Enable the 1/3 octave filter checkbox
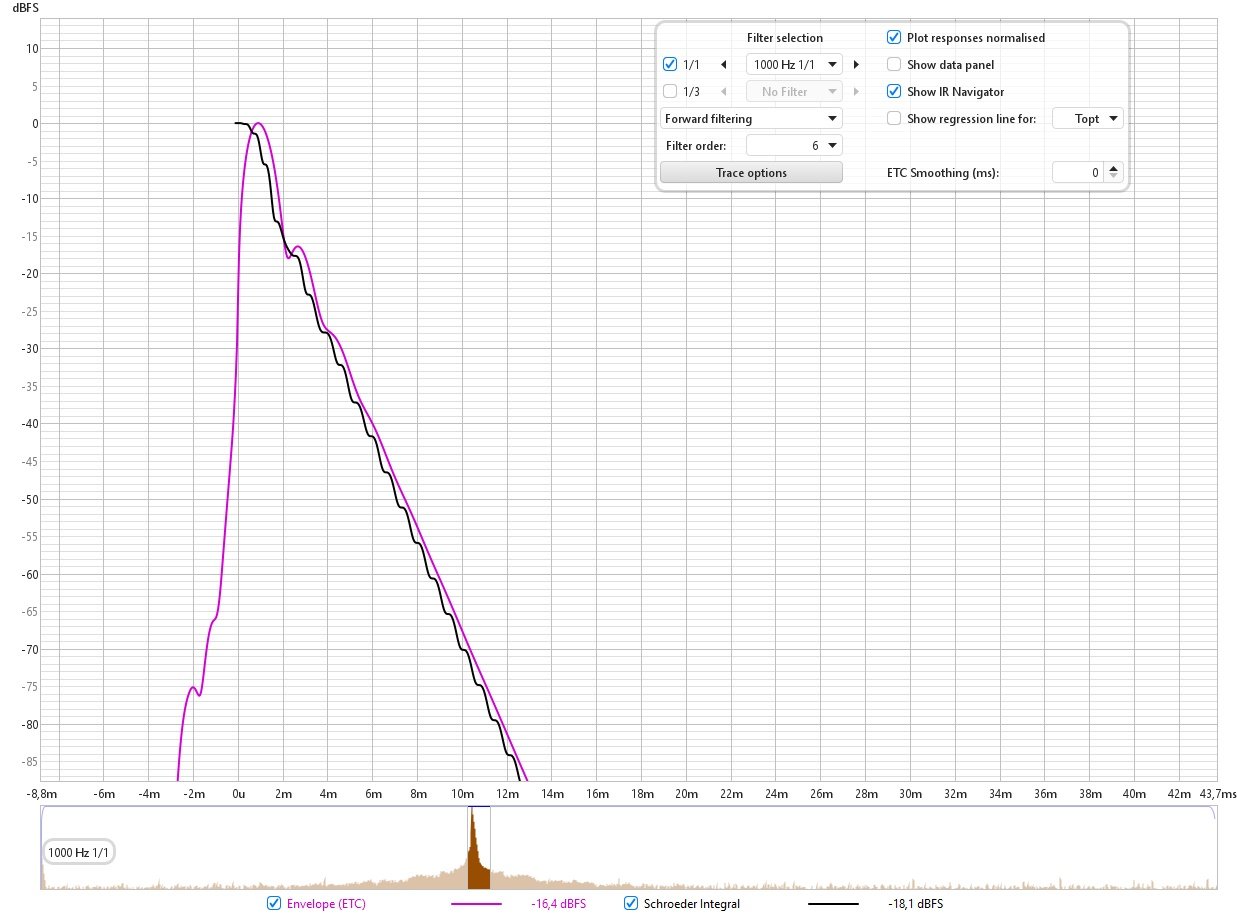The width and height of the screenshot is (1237, 919). point(671,92)
